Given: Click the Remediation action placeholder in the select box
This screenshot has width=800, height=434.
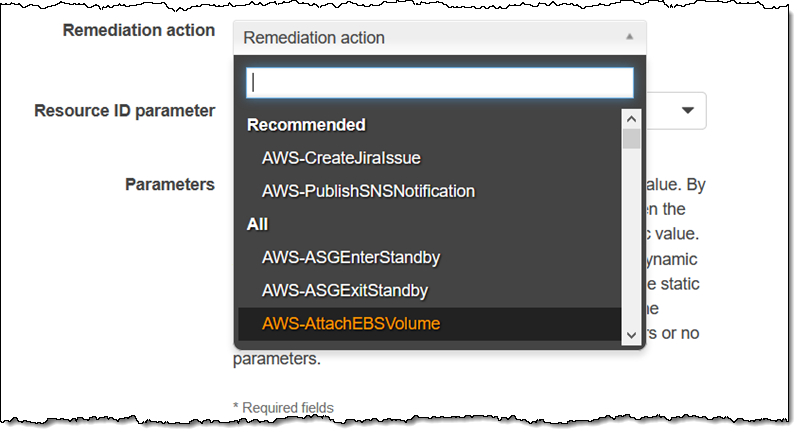Looking at the screenshot, I should click(x=314, y=38).
